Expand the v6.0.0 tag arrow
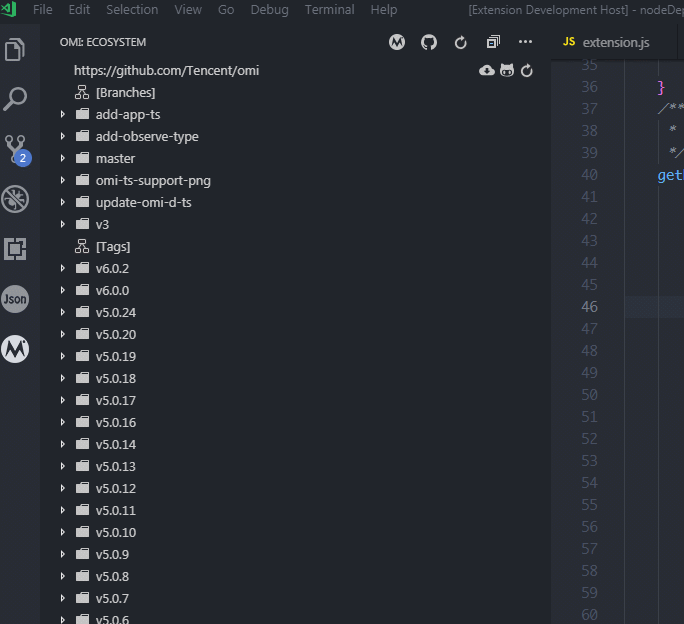The height and width of the screenshot is (624, 684). (x=63, y=290)
